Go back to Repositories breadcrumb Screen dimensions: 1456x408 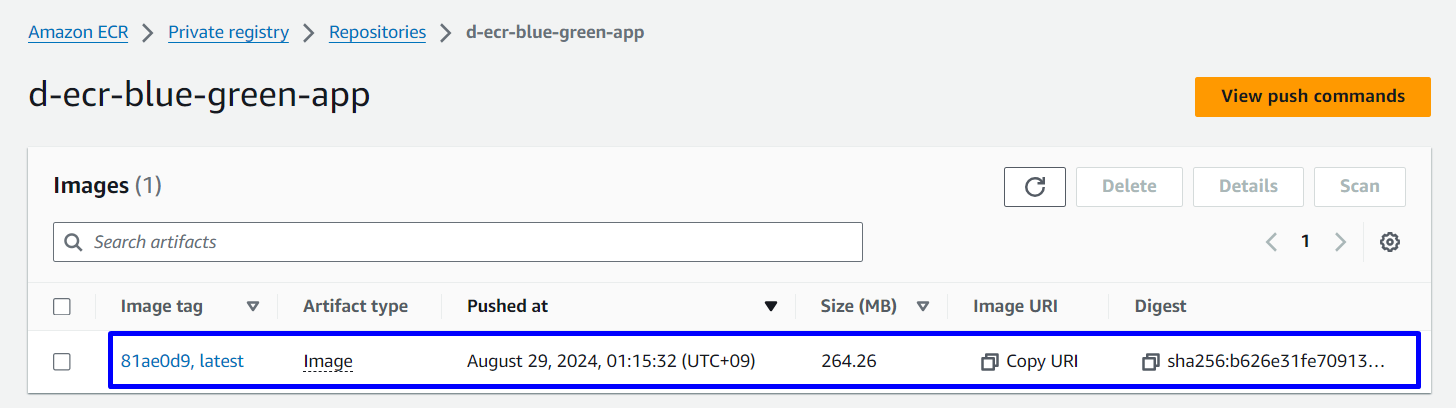377,32
